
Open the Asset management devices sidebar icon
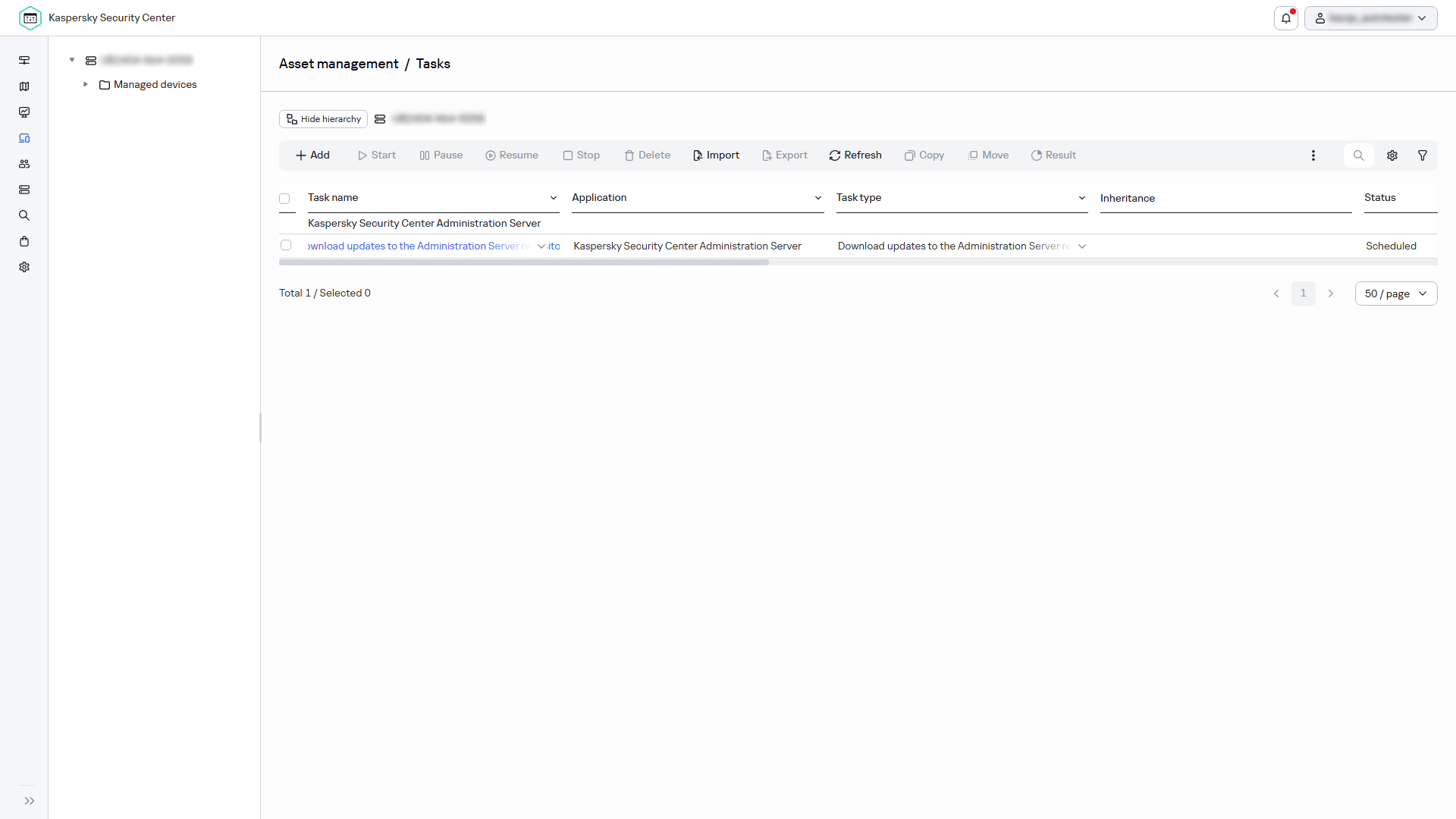tap(24, 138)
